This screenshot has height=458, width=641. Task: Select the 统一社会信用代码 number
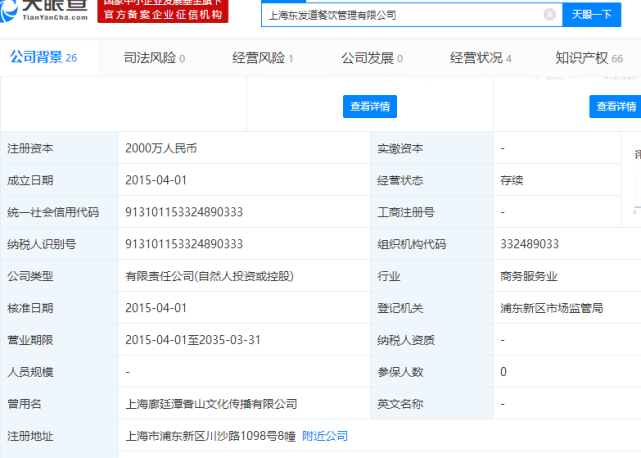pyautogui.click(x=184, y=212)
